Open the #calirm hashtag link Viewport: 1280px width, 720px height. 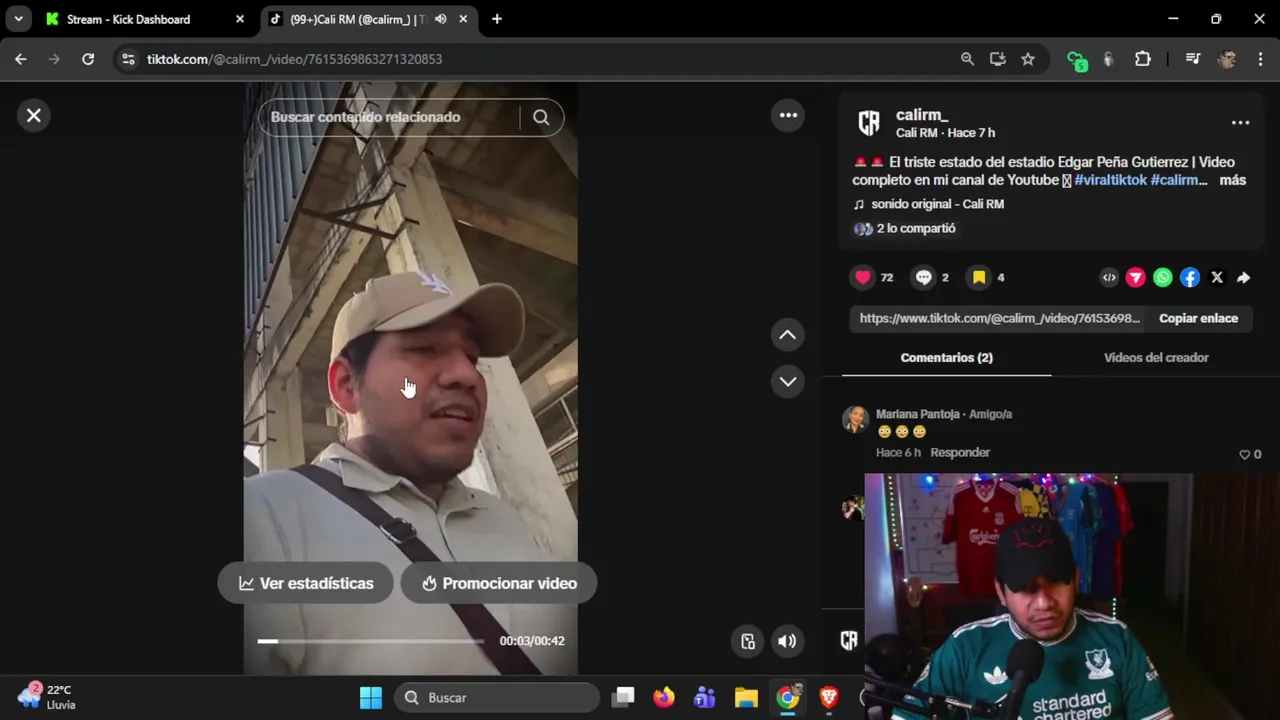pyautogui.click(x=1179, y=180)
